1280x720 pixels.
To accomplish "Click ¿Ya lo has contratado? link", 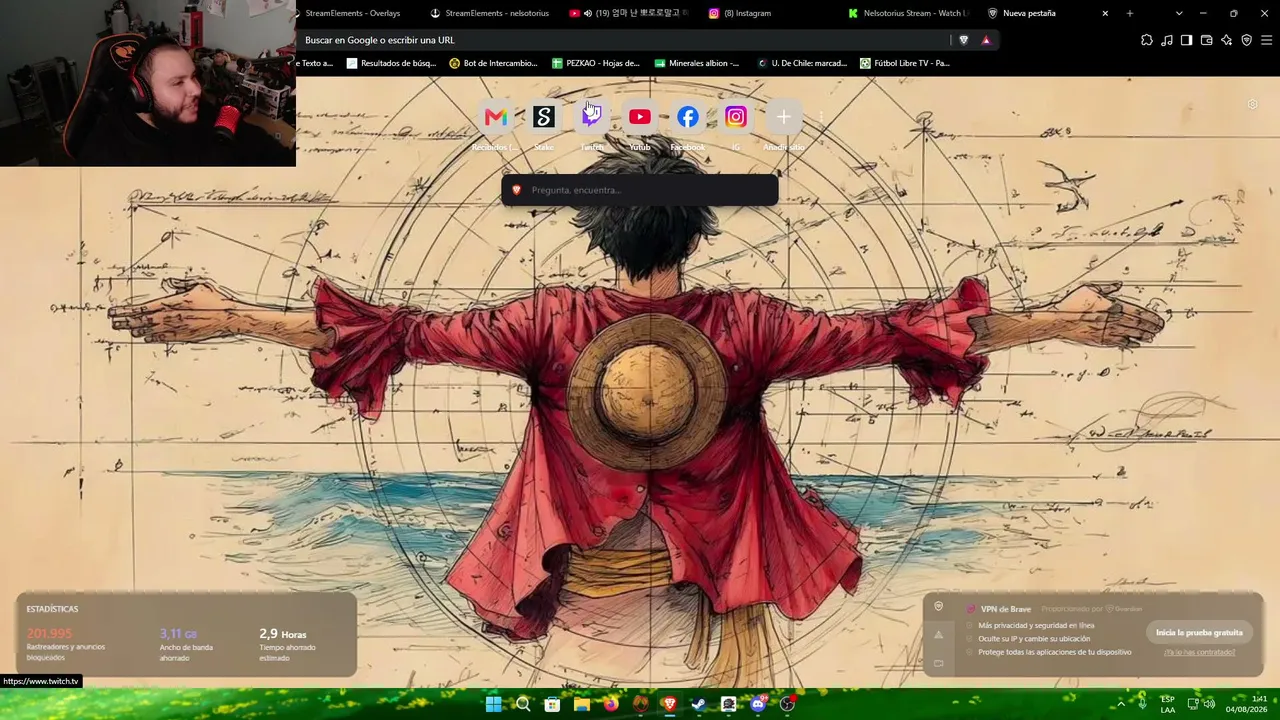I will click(1199, 652).
